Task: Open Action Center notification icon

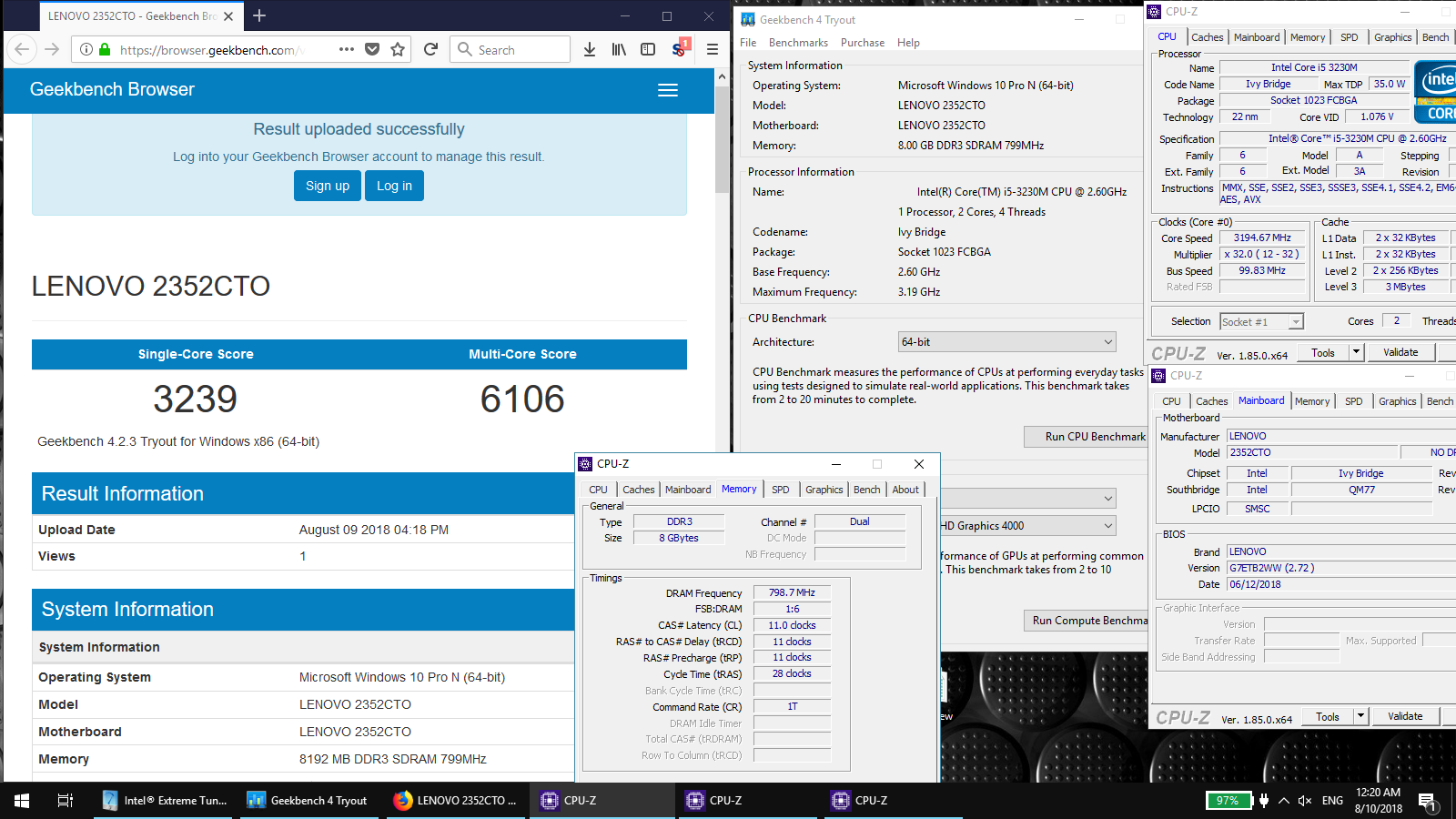Action: (x=1427, y=801)
